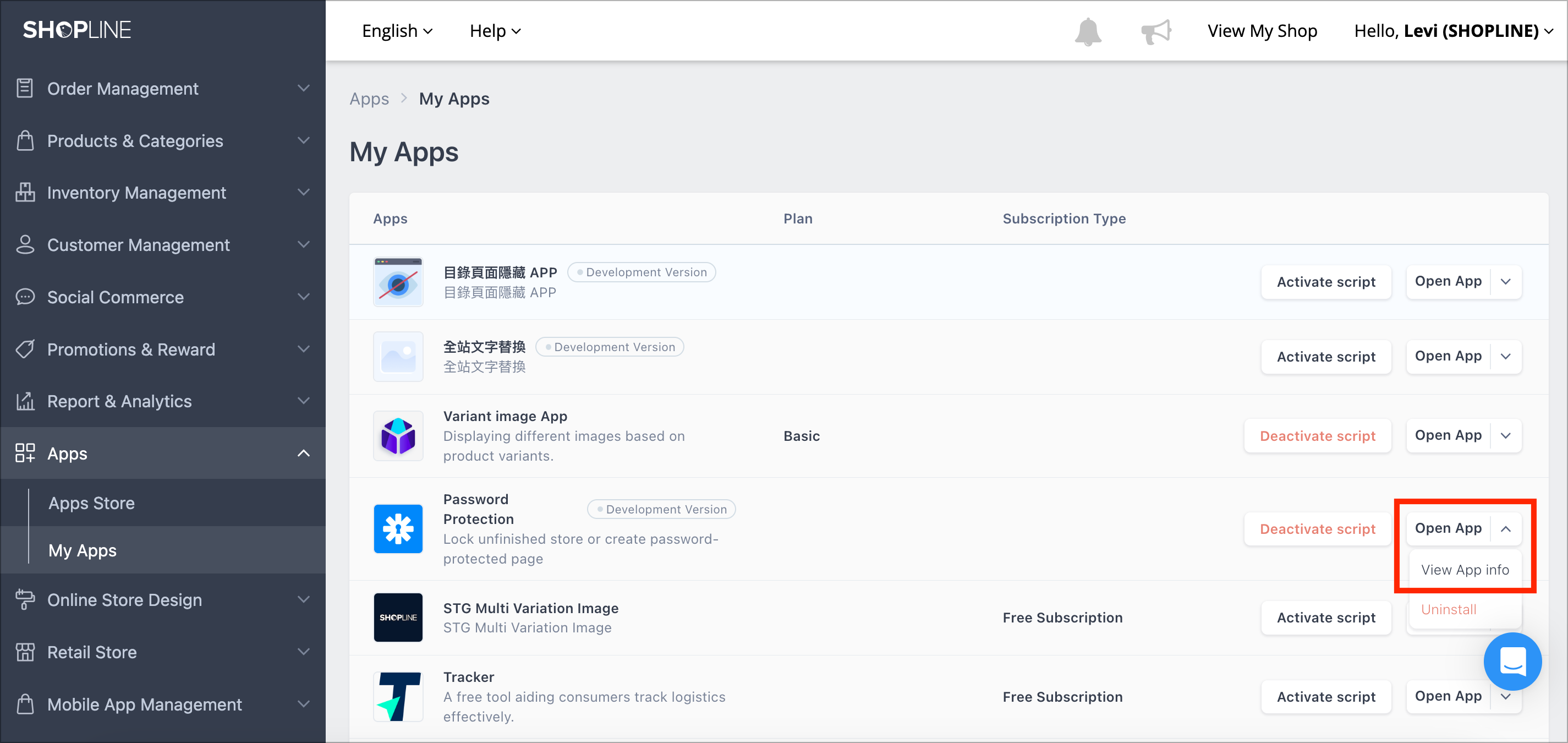Open the Hello, Levi account dropdown
This screenshot has width=1568, height=743.
[x=1454, y=31]
